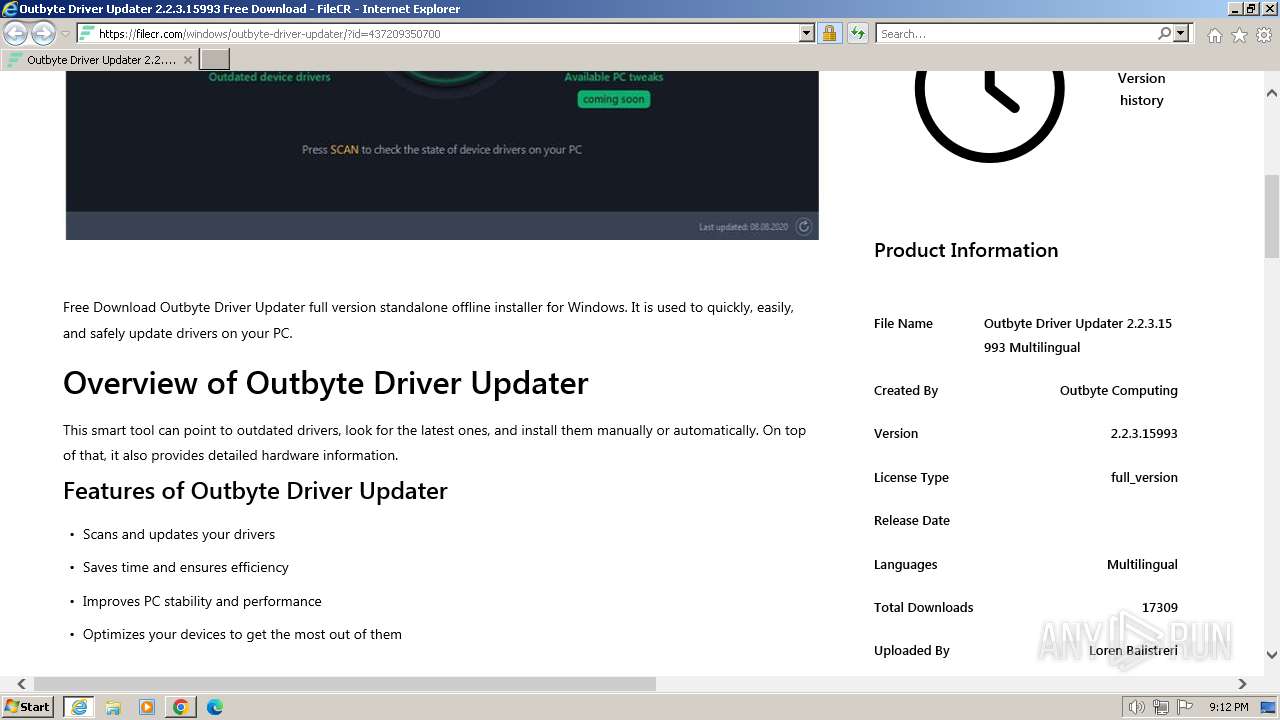Click the 'coming soon' green badge
This screenshot has height=720, width=1280.
(613, 99)
